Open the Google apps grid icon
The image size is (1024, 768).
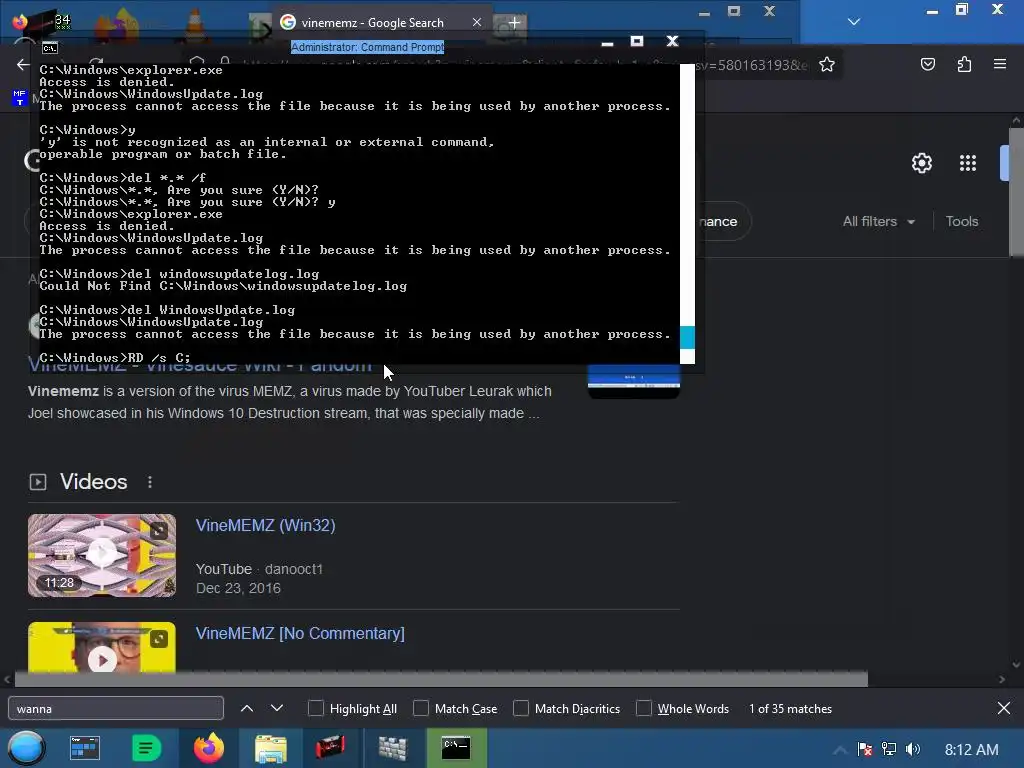click(x=968, y=163)
